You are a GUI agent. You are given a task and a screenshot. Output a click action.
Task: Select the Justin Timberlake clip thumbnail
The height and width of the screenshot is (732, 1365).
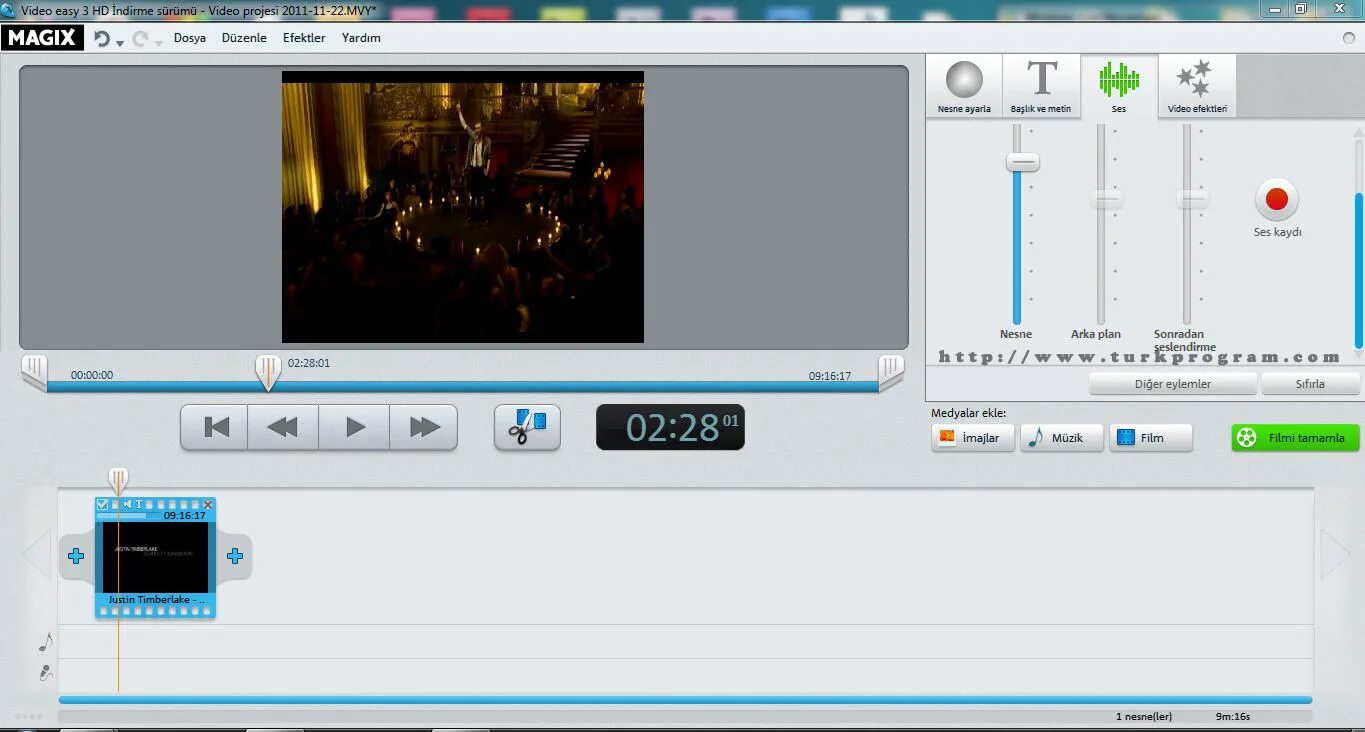(155, 557)
